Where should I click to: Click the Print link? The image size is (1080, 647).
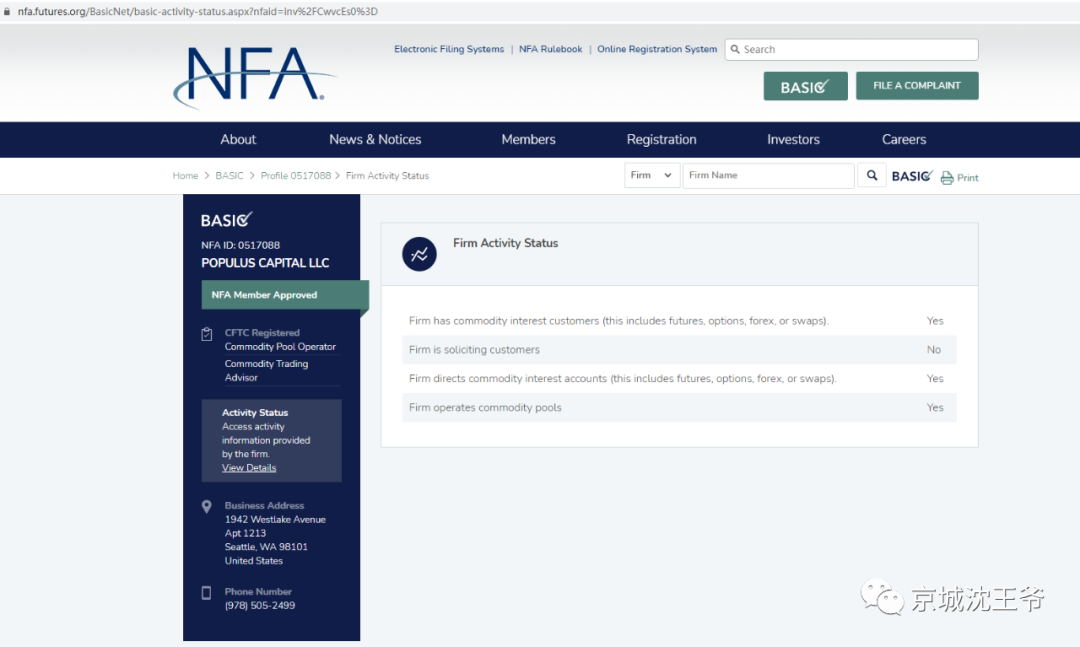[x=967, y=178]
